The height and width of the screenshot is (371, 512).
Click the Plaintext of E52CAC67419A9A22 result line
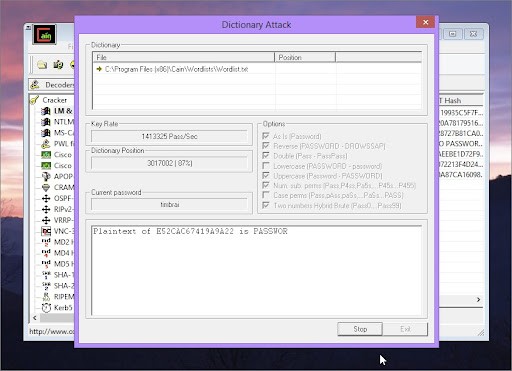(x=190, y=231)
